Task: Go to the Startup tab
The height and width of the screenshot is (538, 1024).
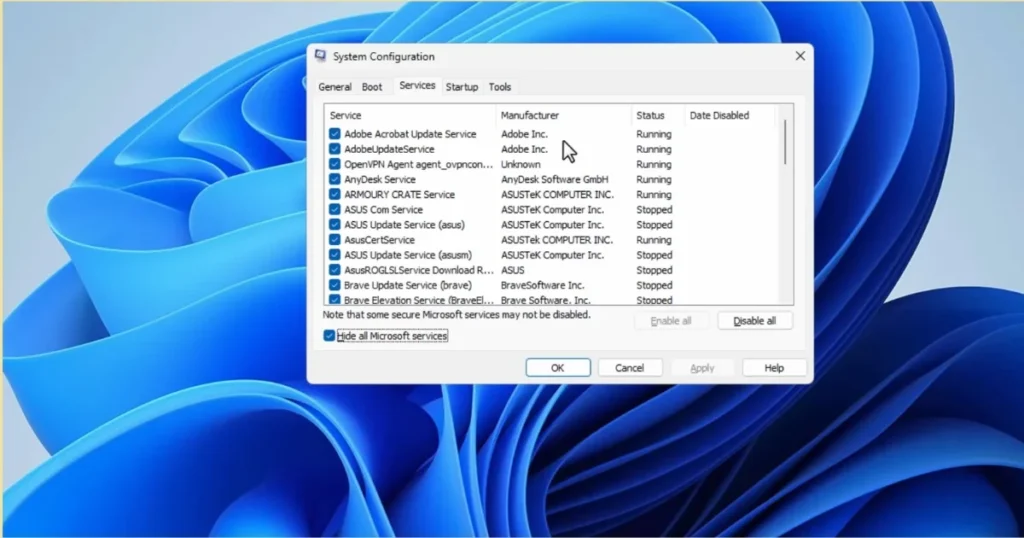Action: click(462, 87)
